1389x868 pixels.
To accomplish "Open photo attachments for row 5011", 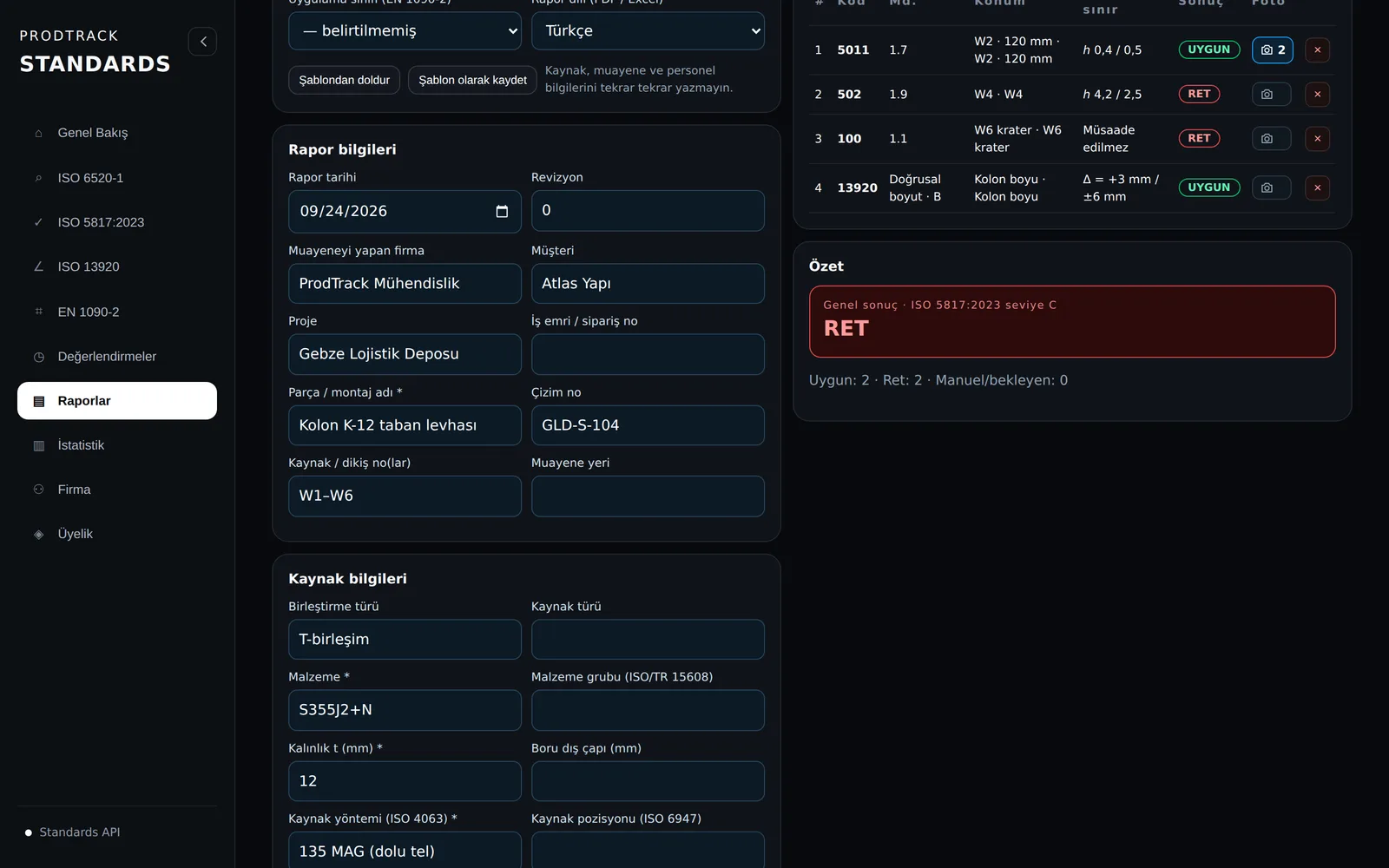I will point(1273,50).
